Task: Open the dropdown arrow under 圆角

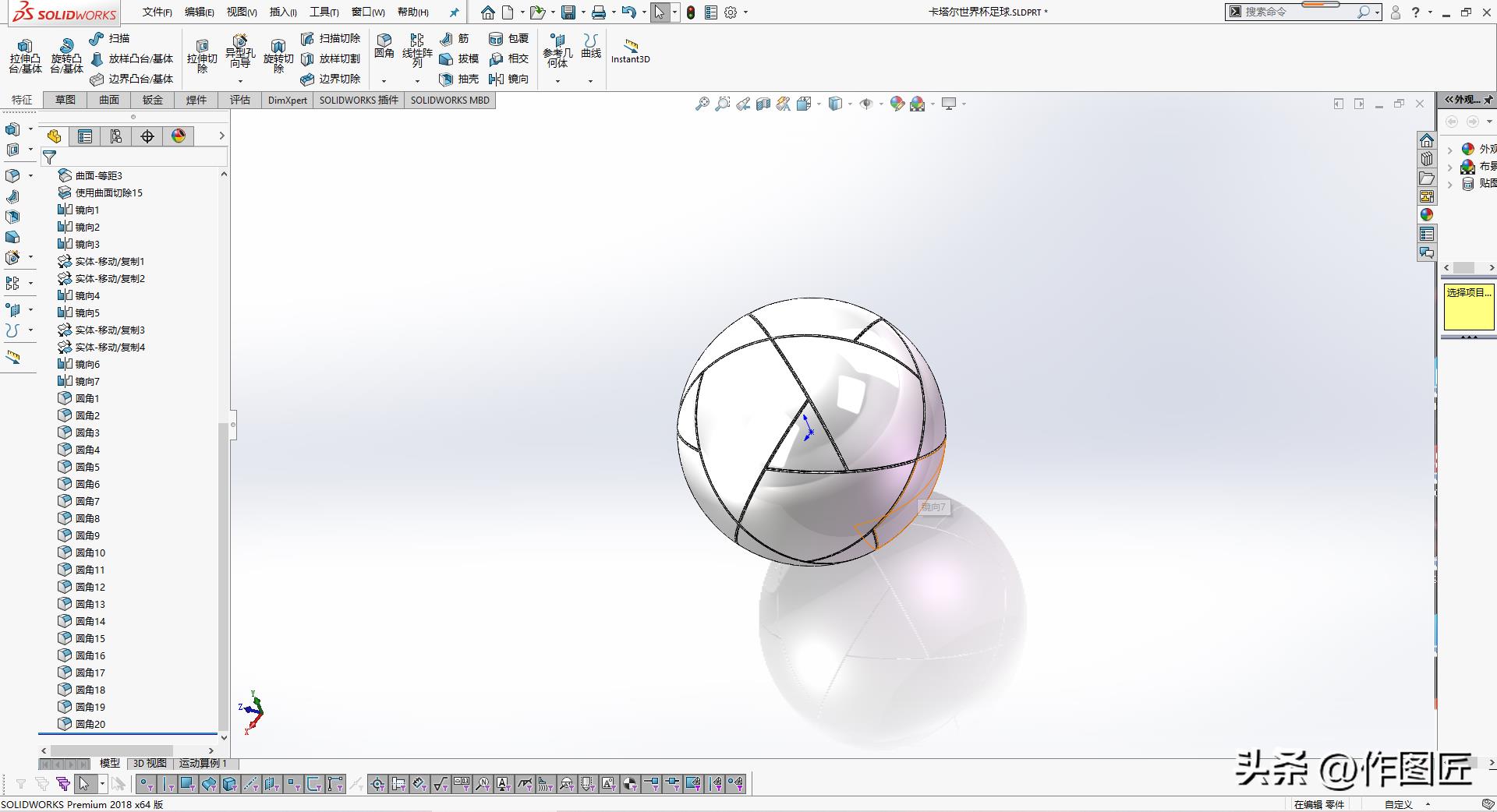Action: (384, 81)
